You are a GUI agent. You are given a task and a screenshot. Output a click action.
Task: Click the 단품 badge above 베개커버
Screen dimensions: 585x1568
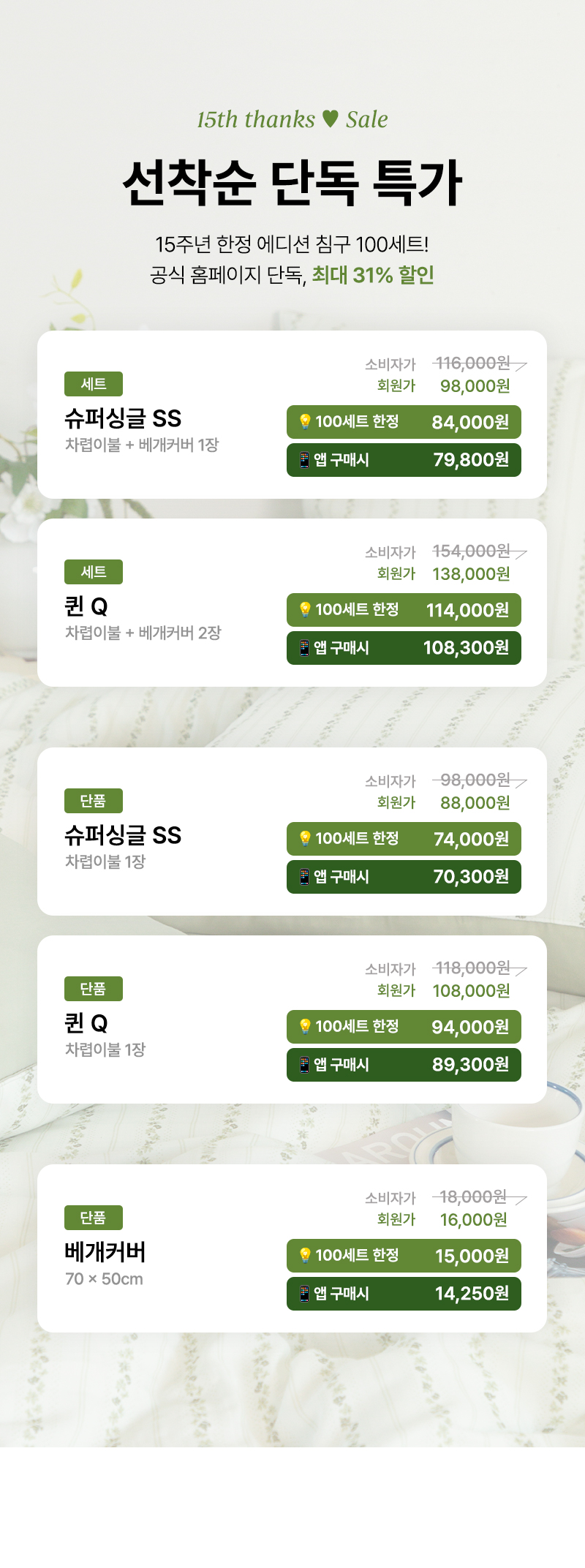(94, 1218)
